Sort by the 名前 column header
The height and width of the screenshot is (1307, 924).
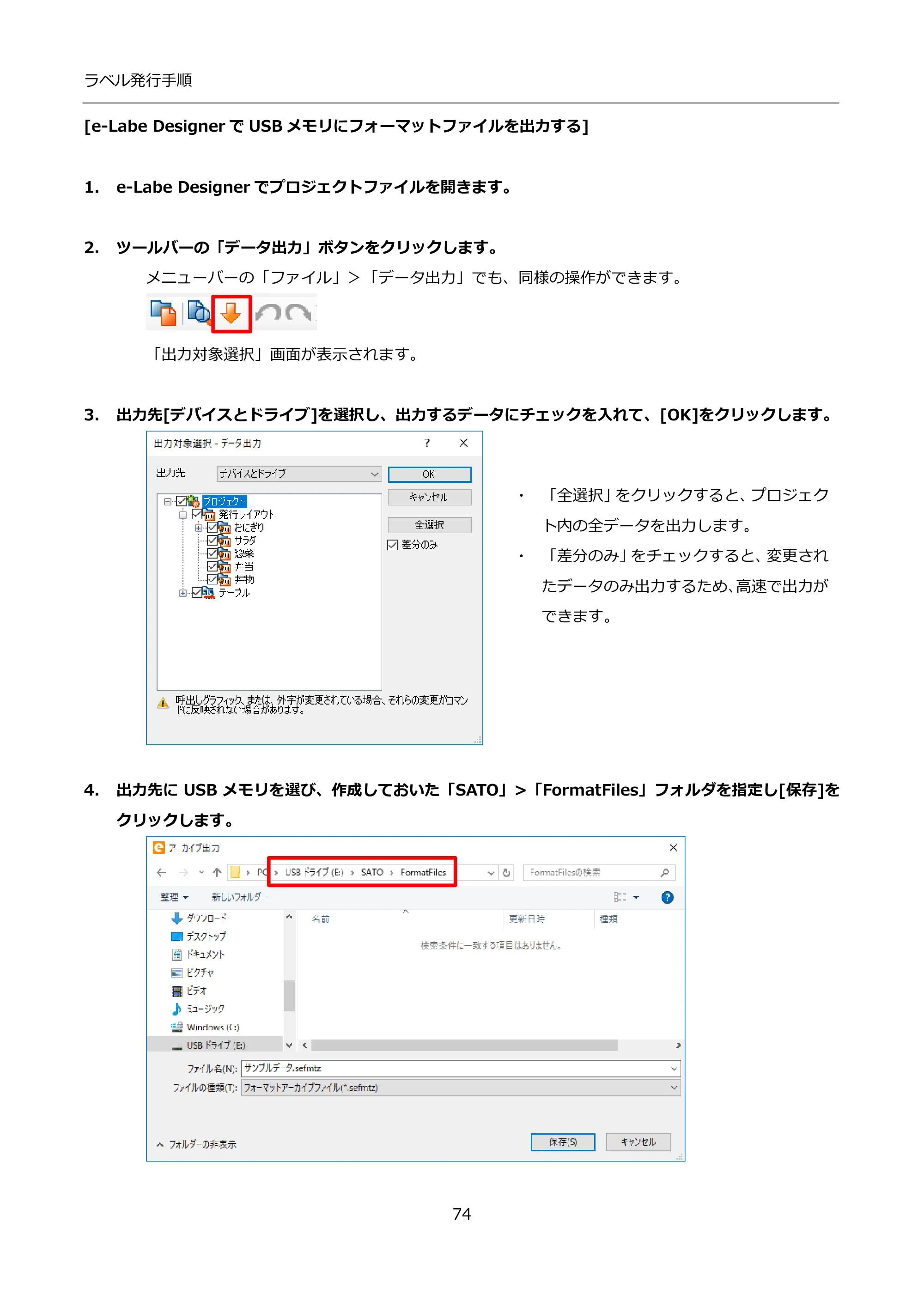[321, 919]
